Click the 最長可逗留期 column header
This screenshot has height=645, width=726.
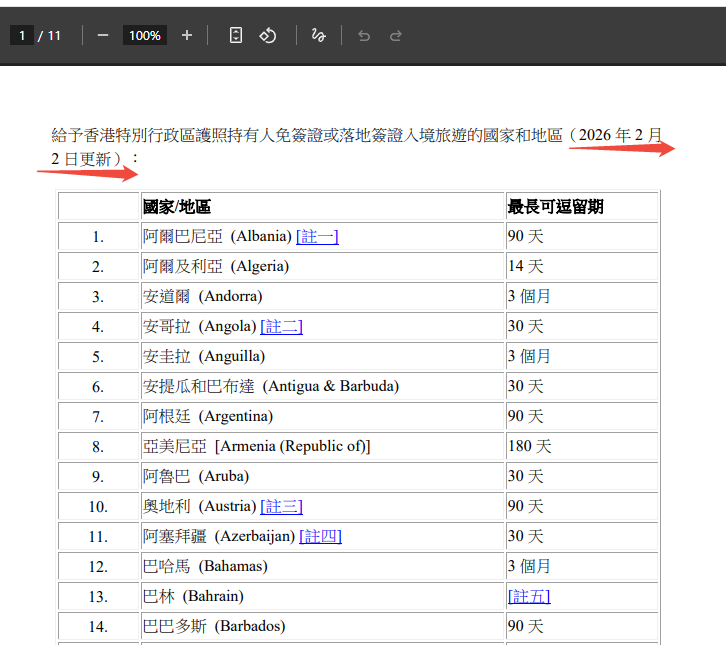[555, 206]
